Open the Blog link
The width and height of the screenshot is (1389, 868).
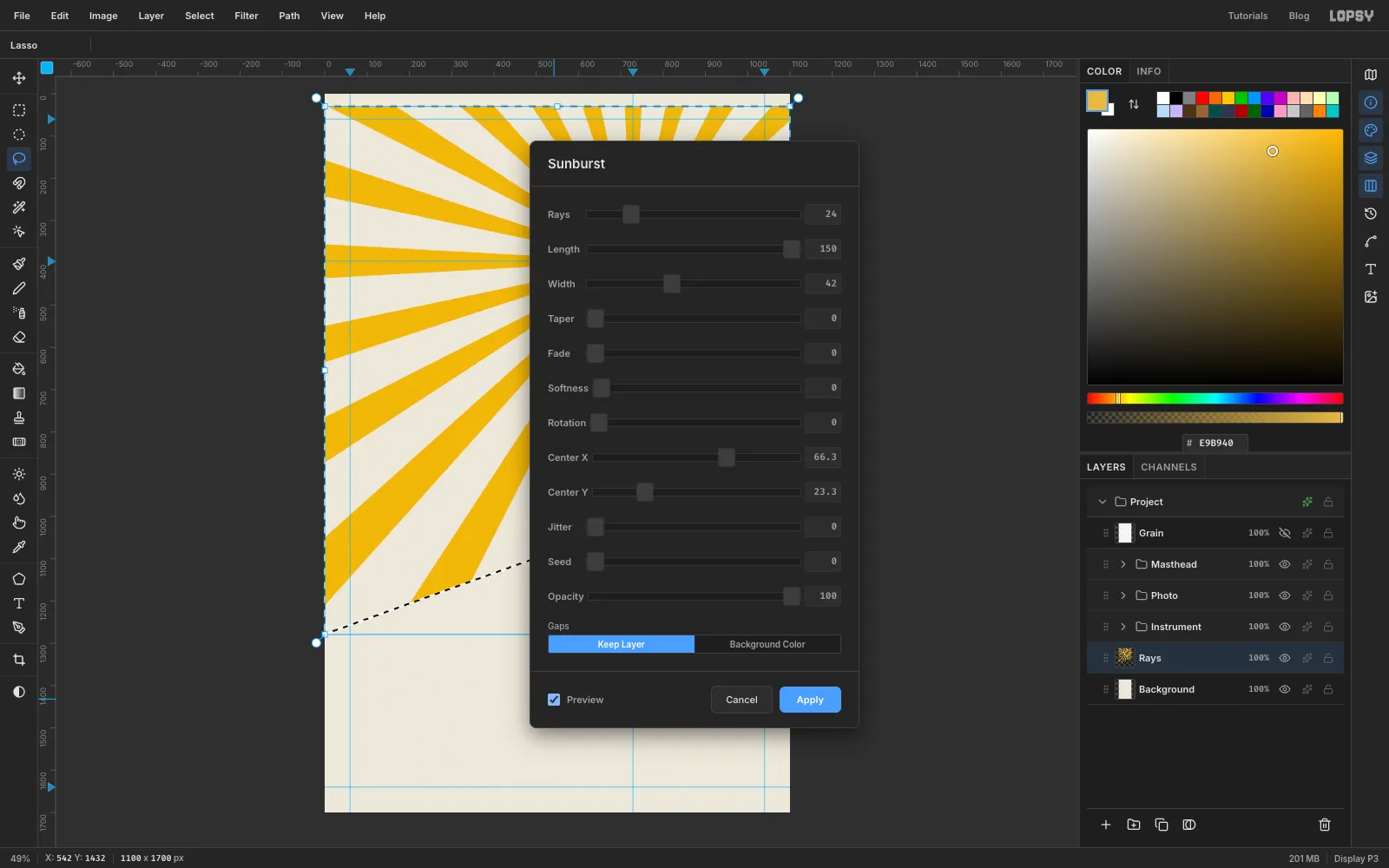[x=1299, y=16]
